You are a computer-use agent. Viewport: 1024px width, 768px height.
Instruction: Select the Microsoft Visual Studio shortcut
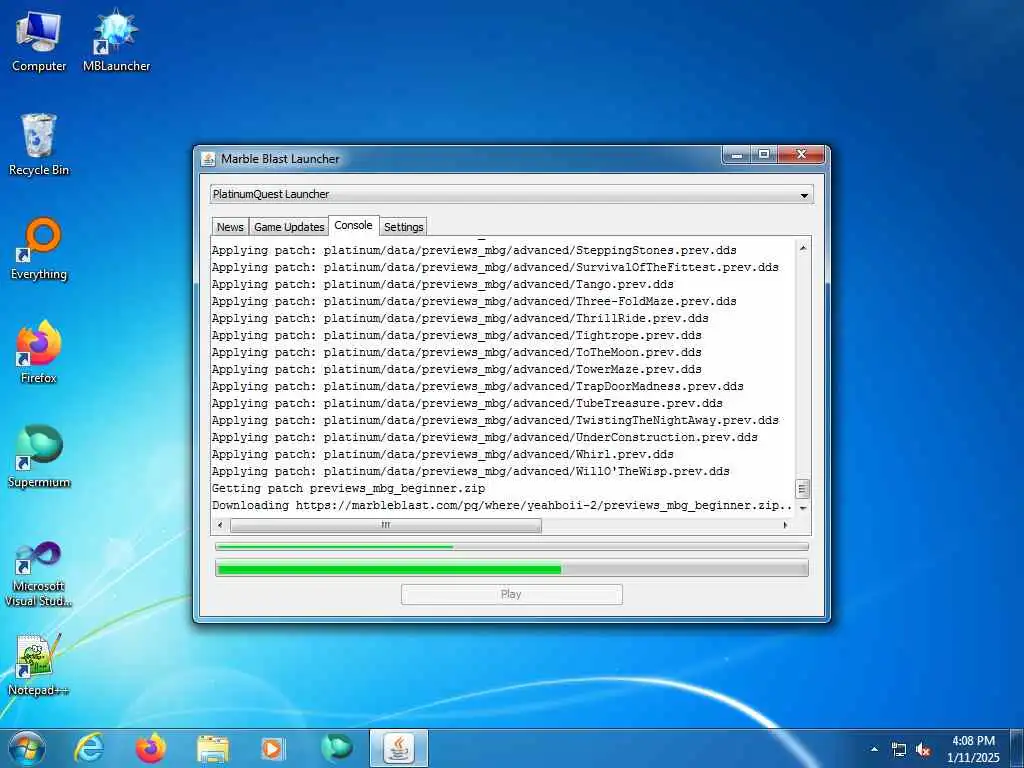(39, 575)
